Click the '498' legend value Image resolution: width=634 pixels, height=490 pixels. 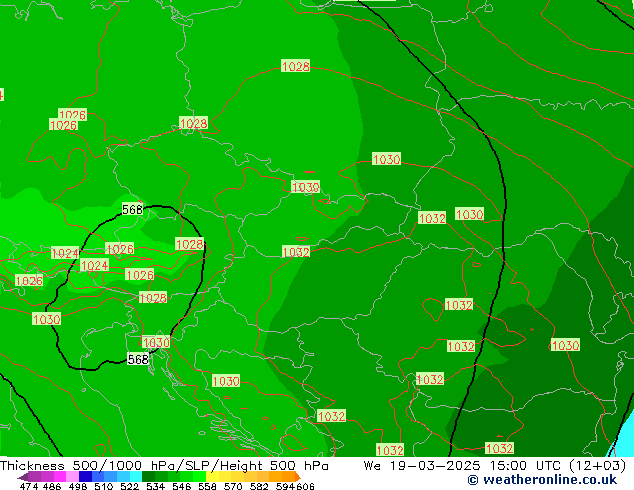[x=78, y=486]
